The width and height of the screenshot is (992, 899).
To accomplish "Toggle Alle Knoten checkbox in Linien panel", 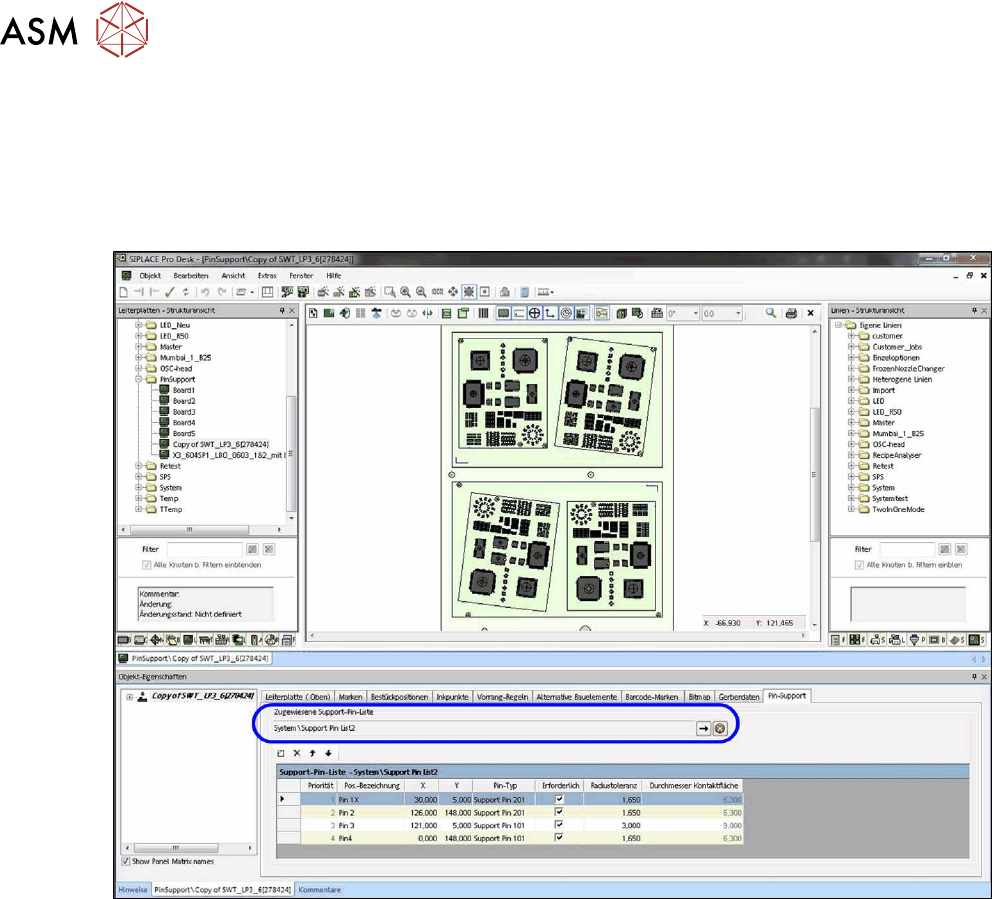I will tap(859, 565).
